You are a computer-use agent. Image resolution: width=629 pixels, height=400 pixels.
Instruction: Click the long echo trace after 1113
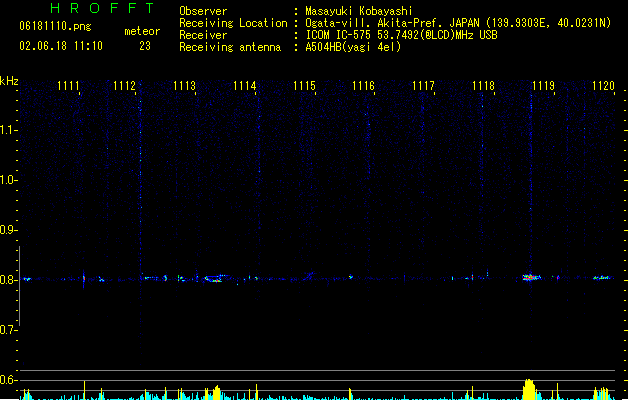click(215, 278)
